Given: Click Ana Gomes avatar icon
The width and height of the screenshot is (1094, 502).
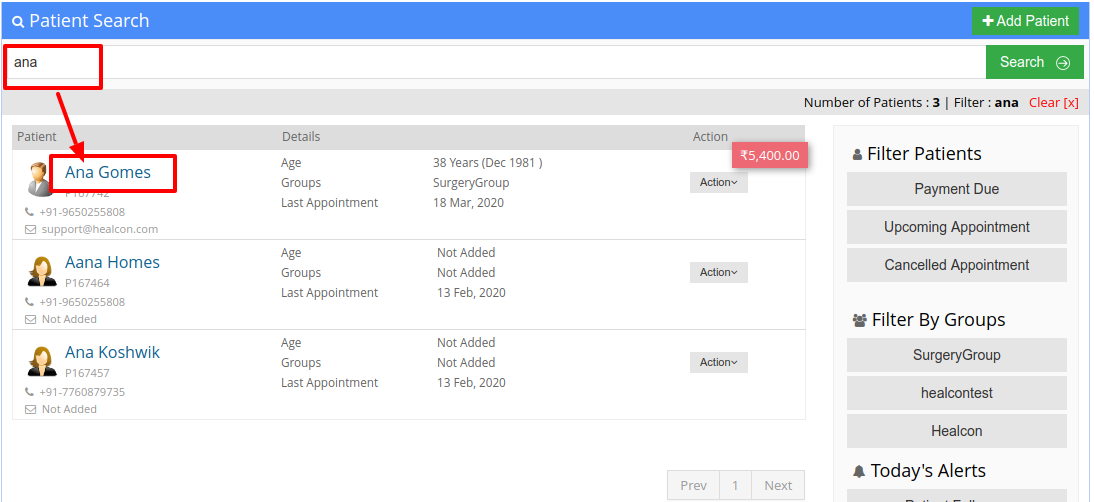Looking at the screenshot, I should click(41, 179).
